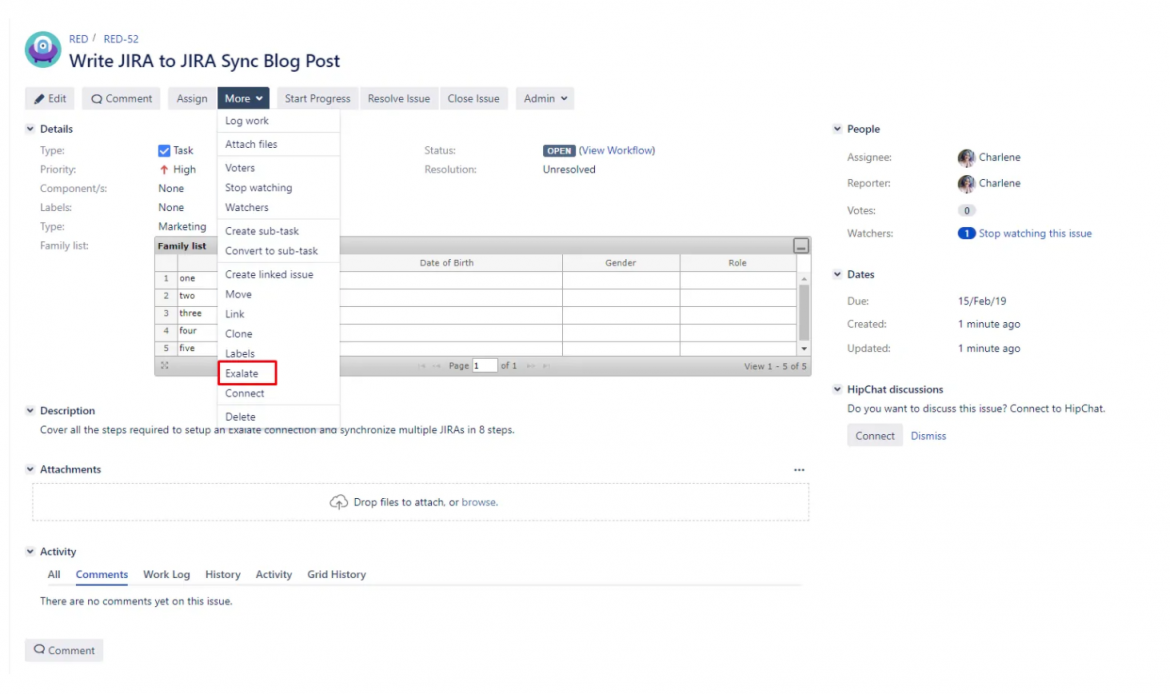The height and width of the screenshot is (694, 1170).
Task: Dismiss the HipChat discussions prompt
Action: [x=928, y=436]
